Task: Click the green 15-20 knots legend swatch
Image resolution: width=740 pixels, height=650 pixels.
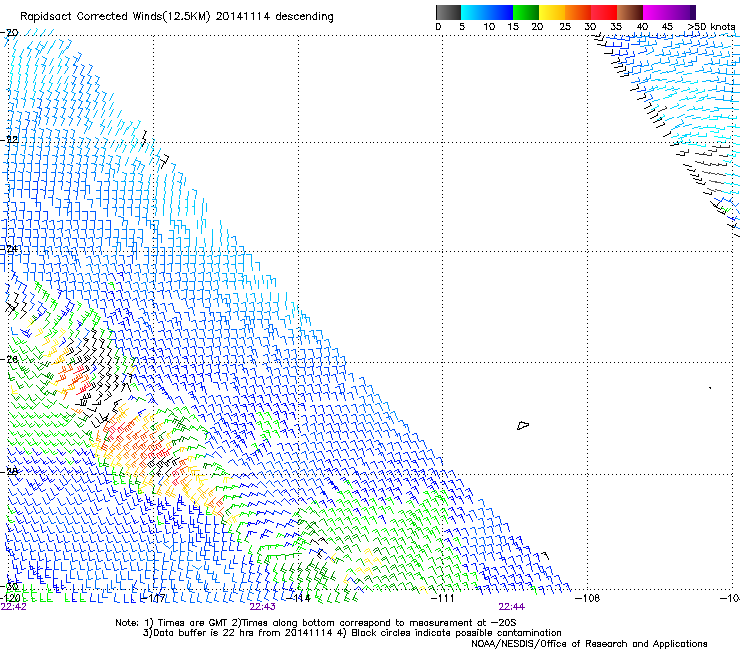Action: pos(526,12)
